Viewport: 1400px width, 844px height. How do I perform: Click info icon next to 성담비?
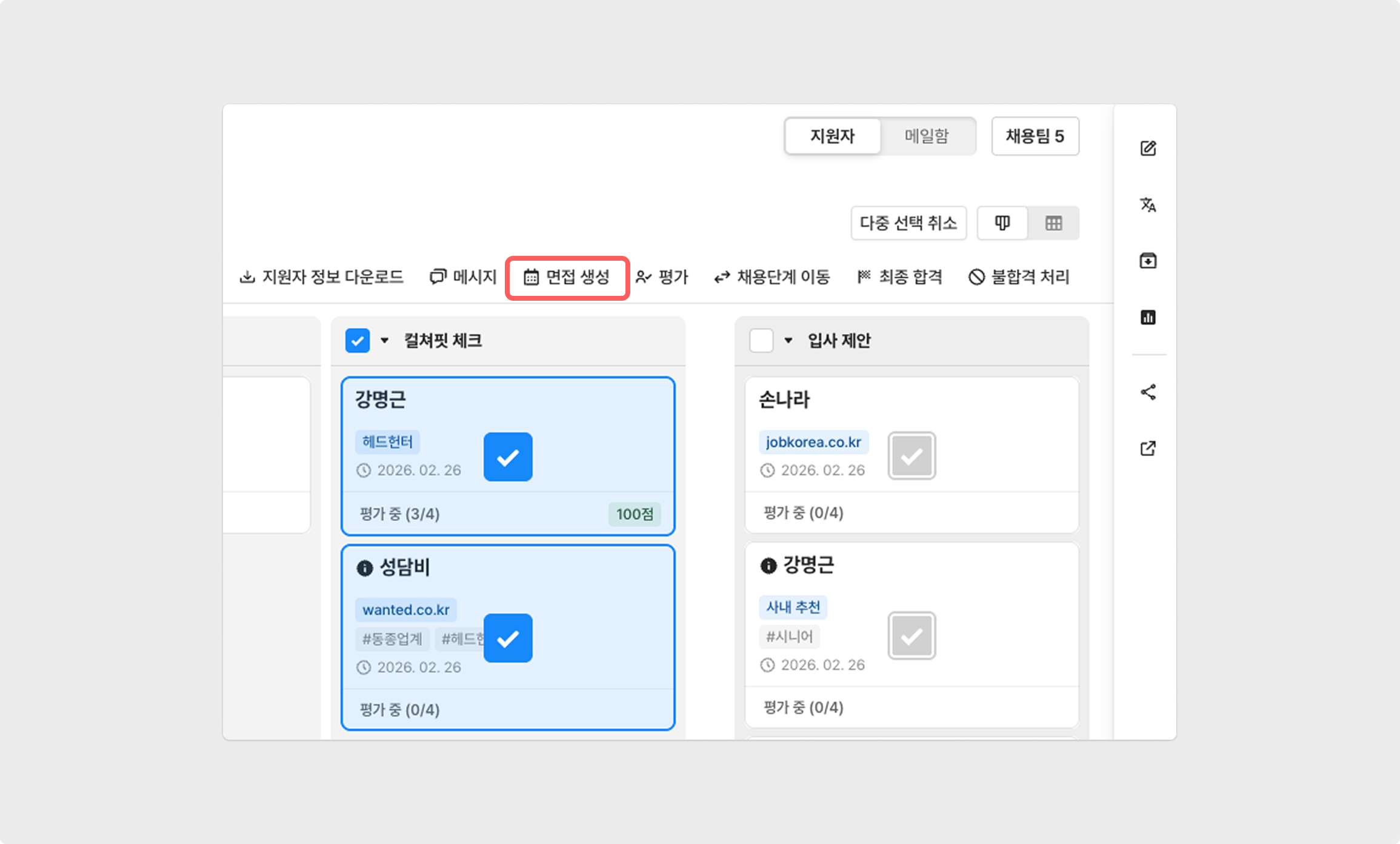coord(364,568)
